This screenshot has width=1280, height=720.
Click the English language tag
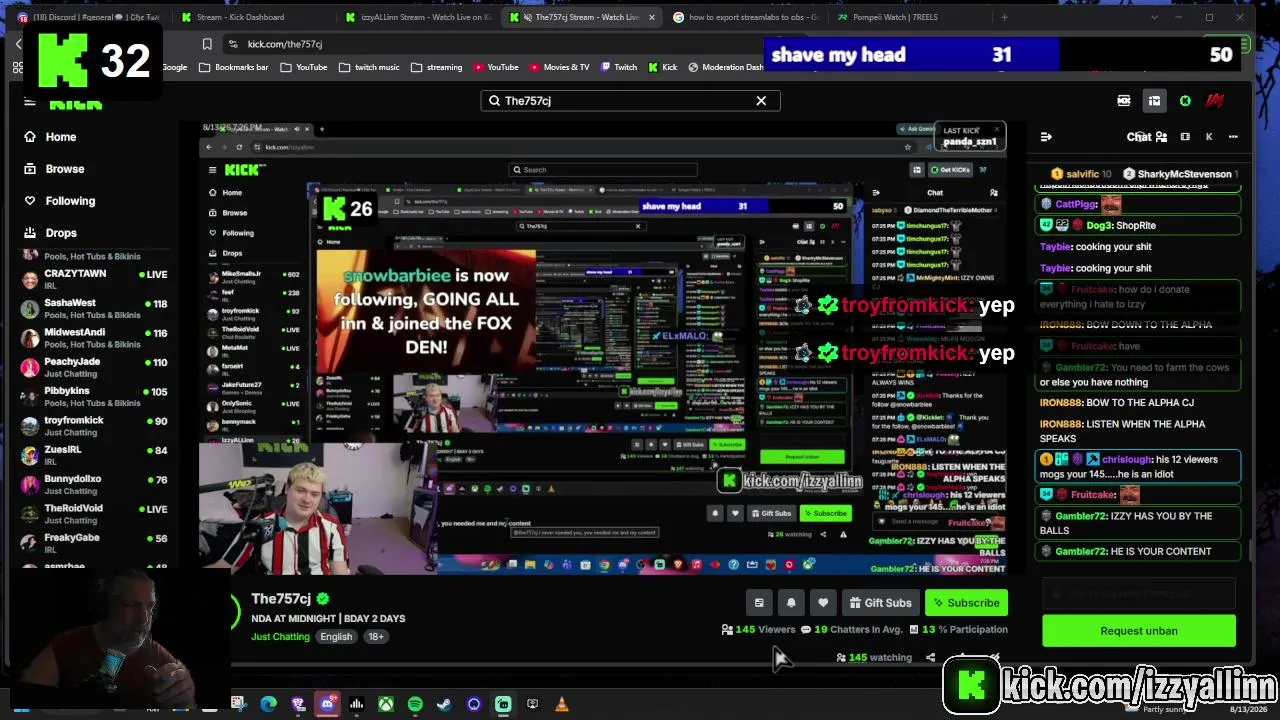[x=336, y=637]
